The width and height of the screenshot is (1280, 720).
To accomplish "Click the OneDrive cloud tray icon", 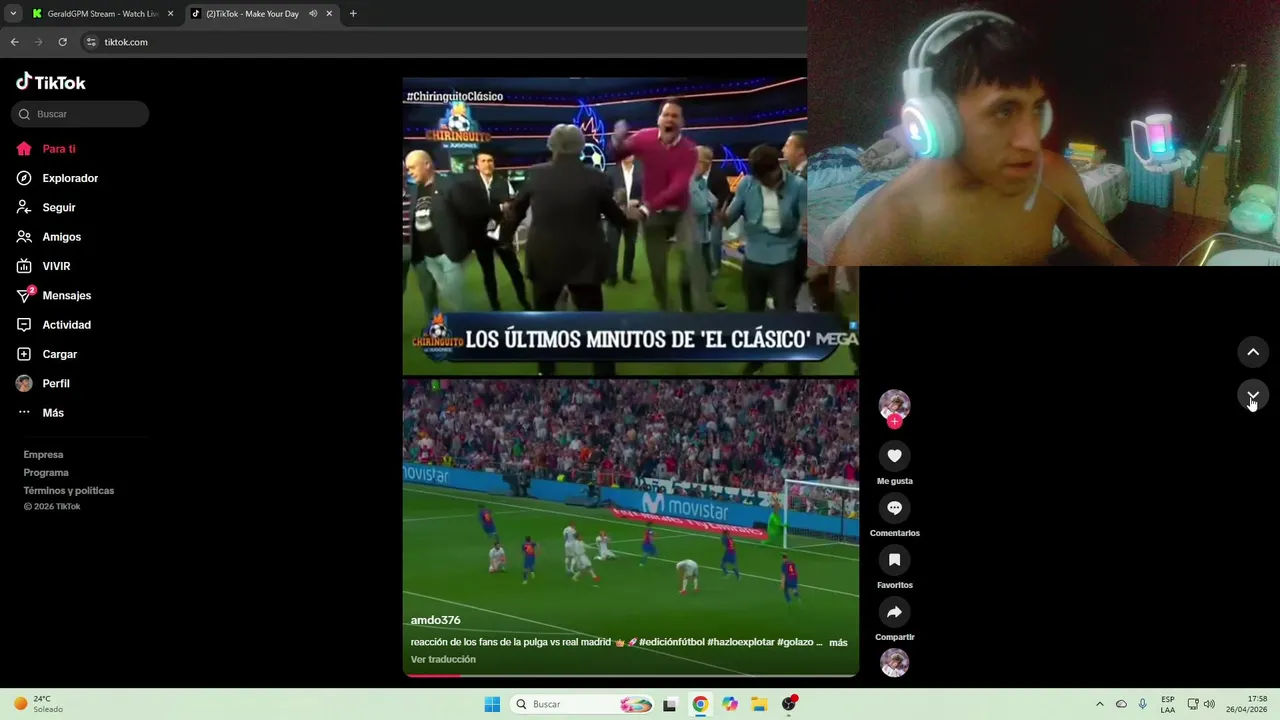I will click(x=1121, y=704).
